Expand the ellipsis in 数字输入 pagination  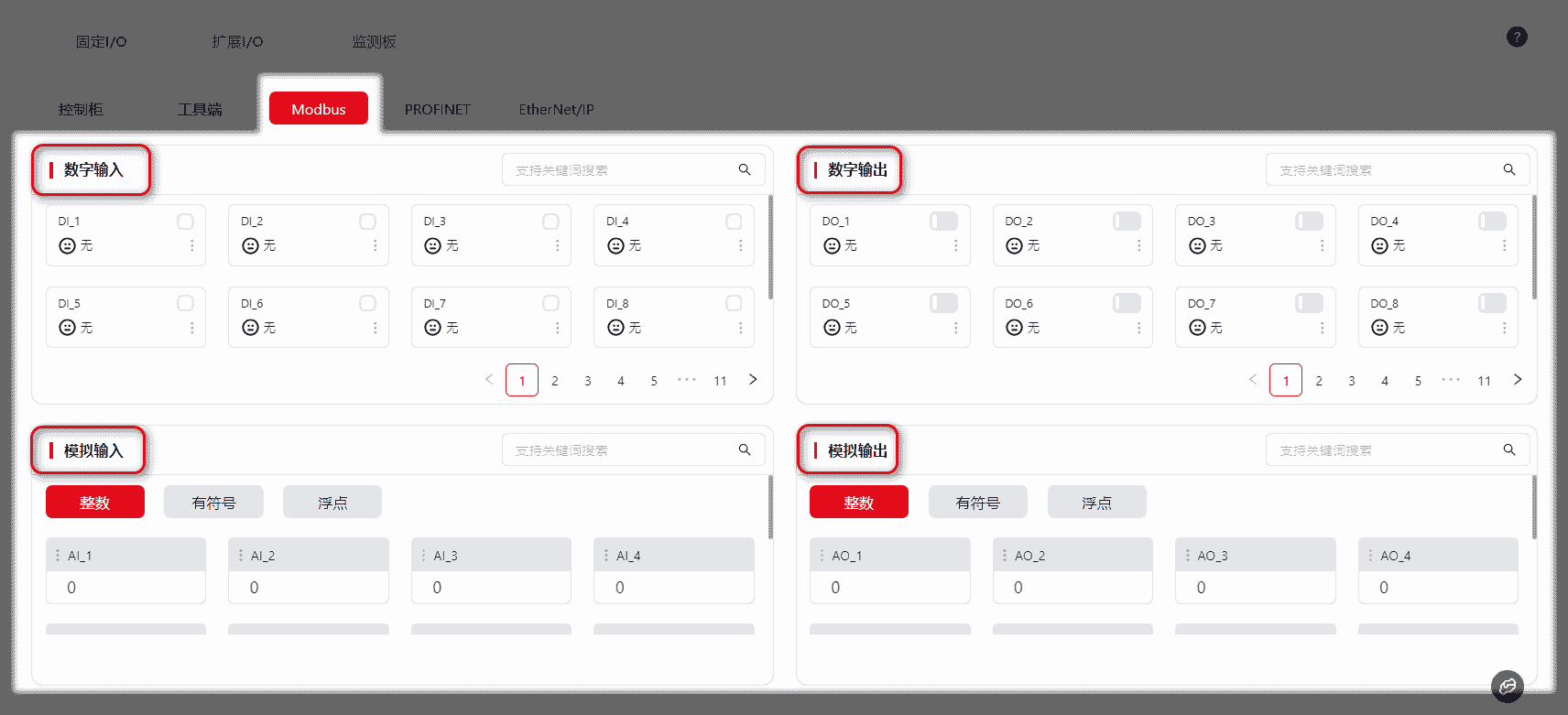[x=687, y=380]
